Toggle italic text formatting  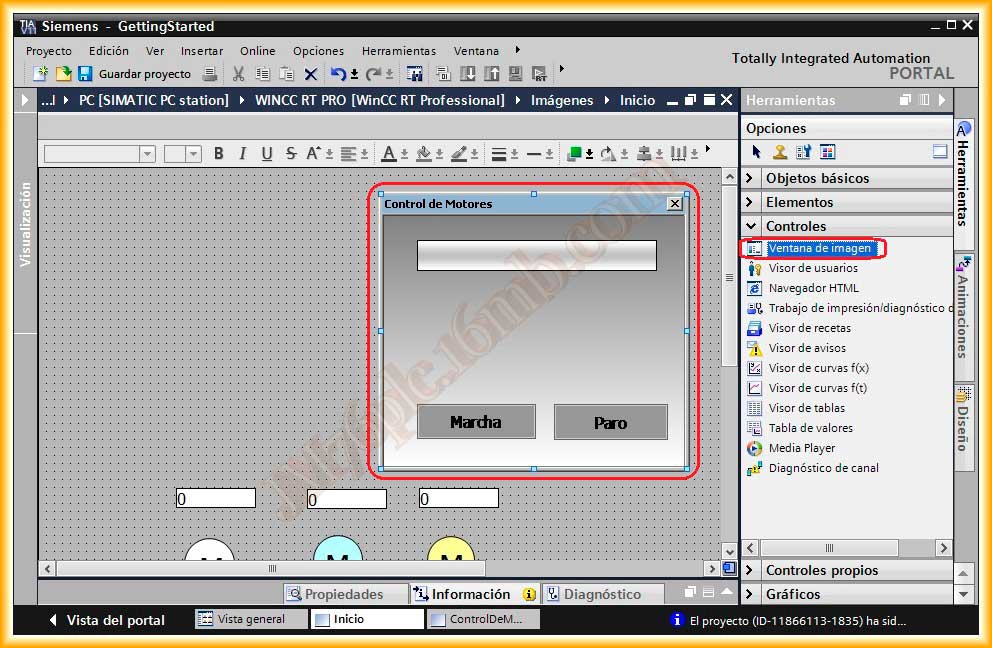(x=242, y=154)
